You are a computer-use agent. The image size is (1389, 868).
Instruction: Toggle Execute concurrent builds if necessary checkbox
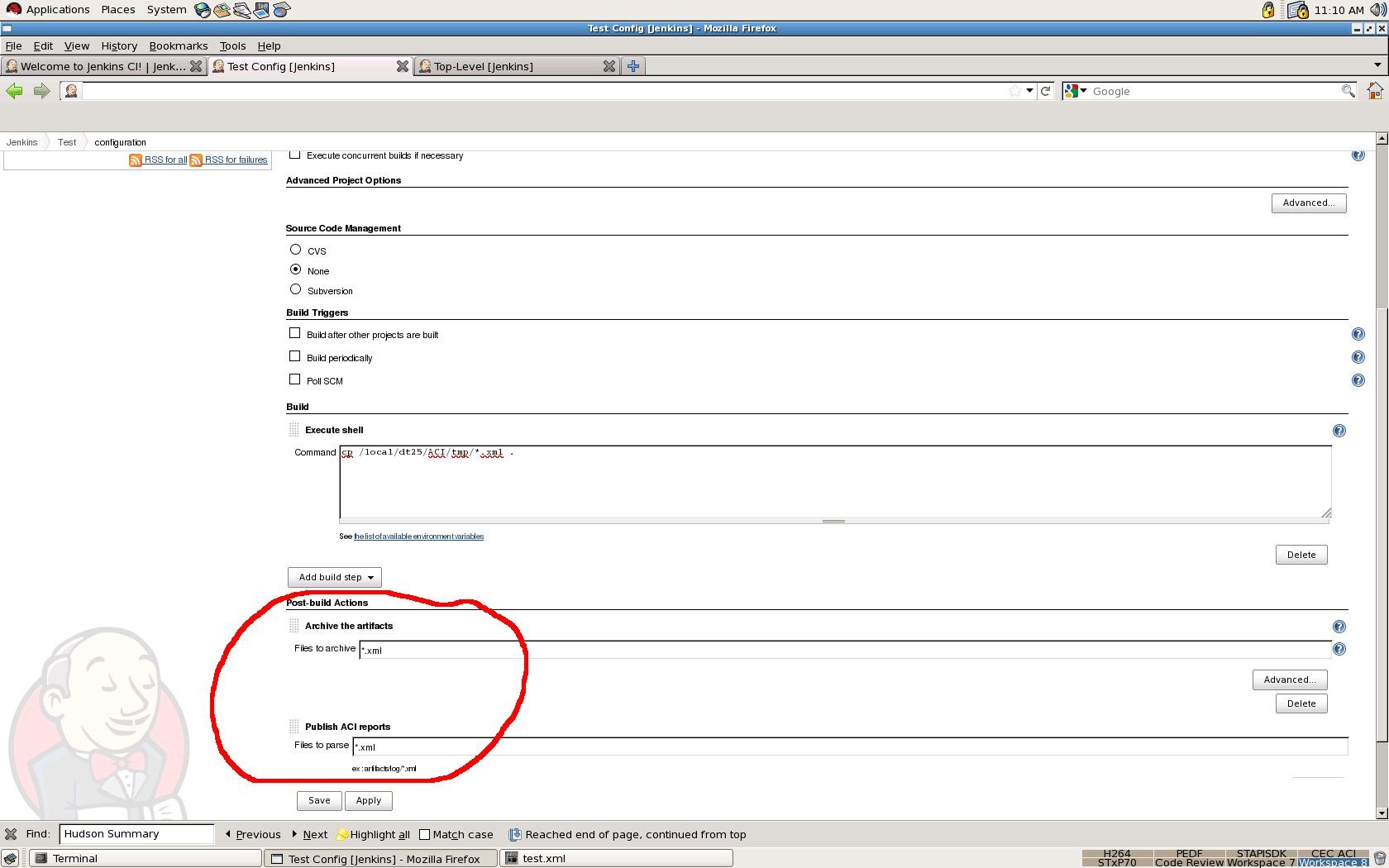(294, 155)
